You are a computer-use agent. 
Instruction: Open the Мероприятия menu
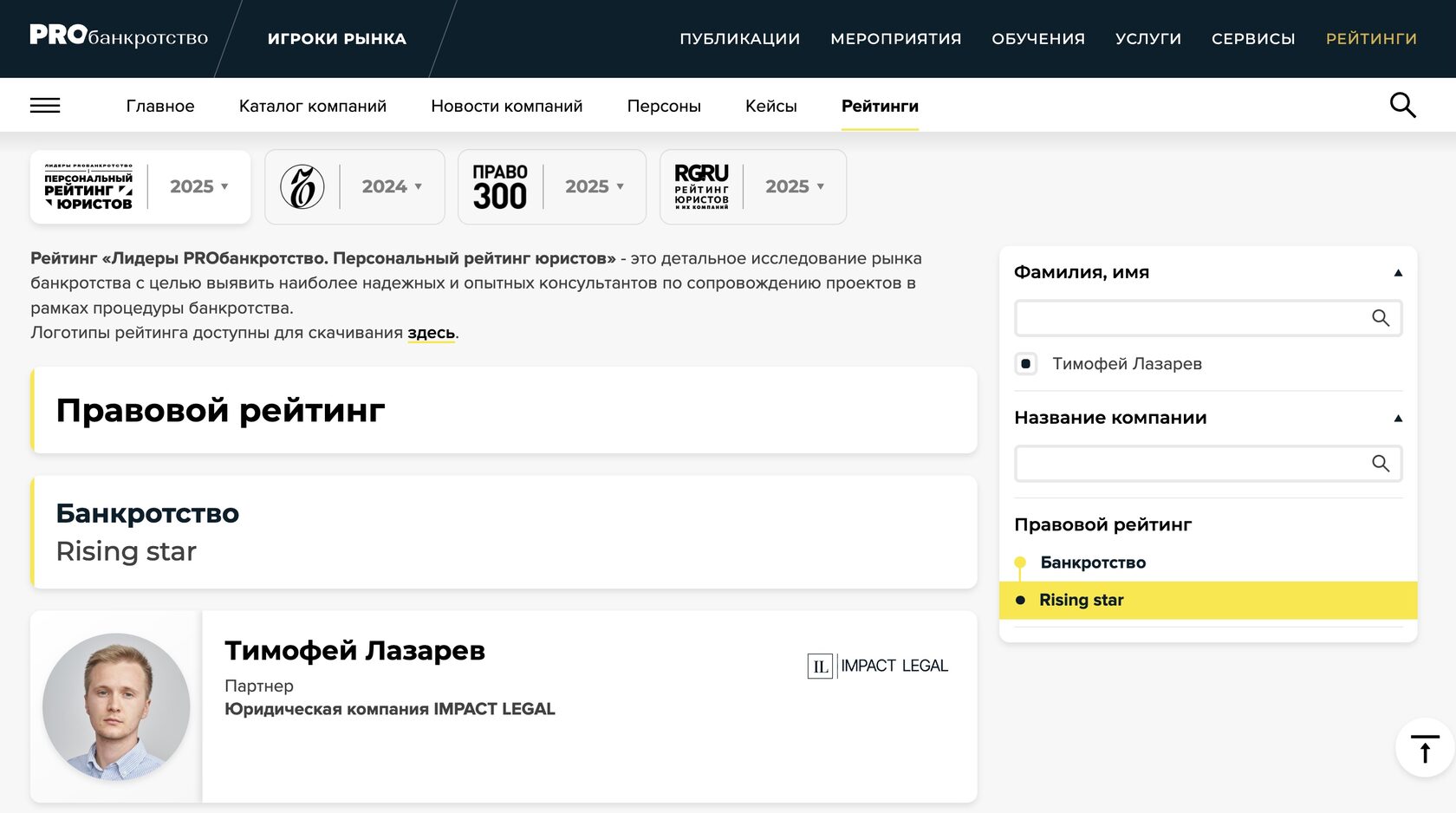pos(896,39)
